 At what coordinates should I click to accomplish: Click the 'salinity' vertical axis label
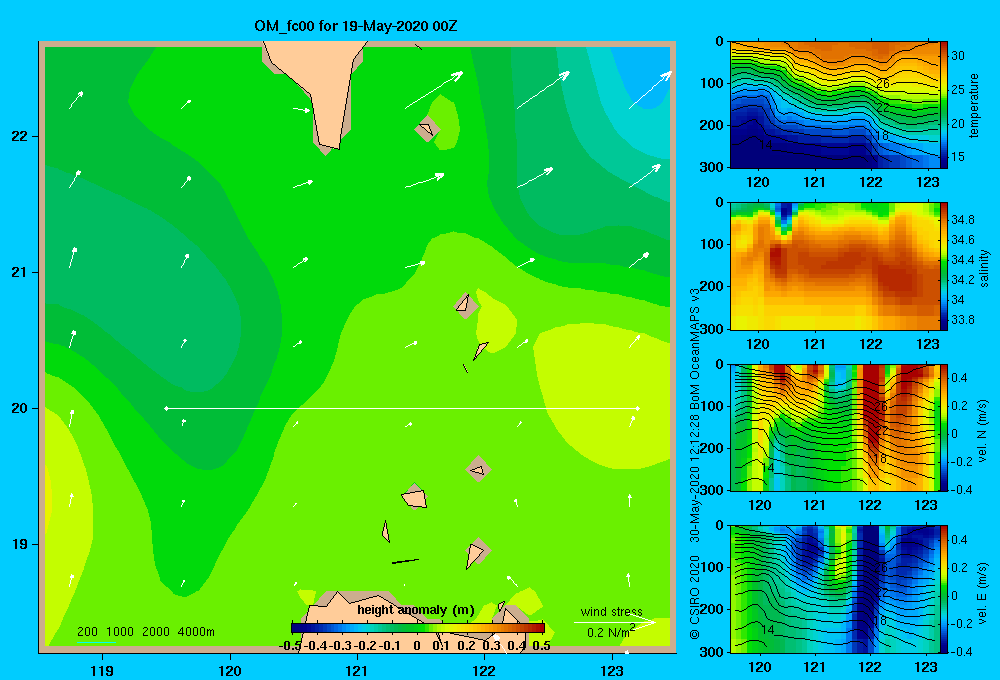pos(984,268)
